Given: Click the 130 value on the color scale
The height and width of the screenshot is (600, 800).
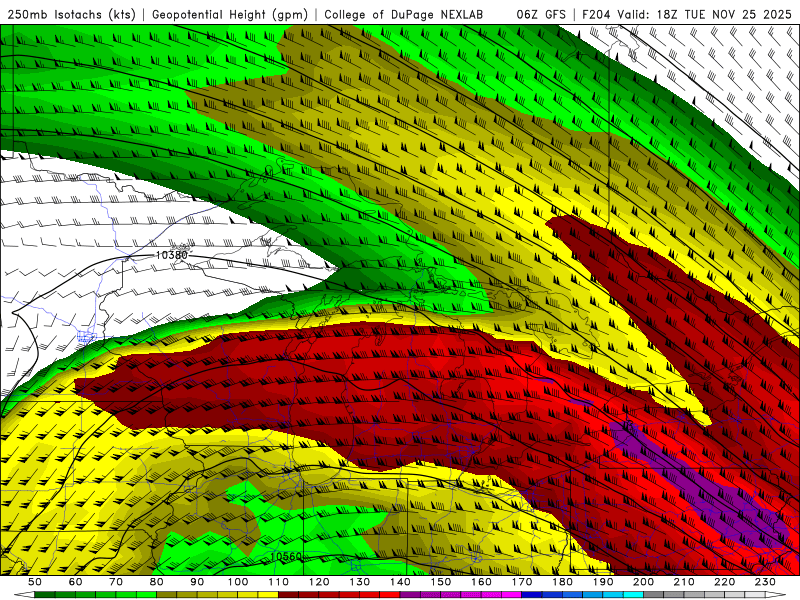Looking at the screenshot, I should coord(360,582).
